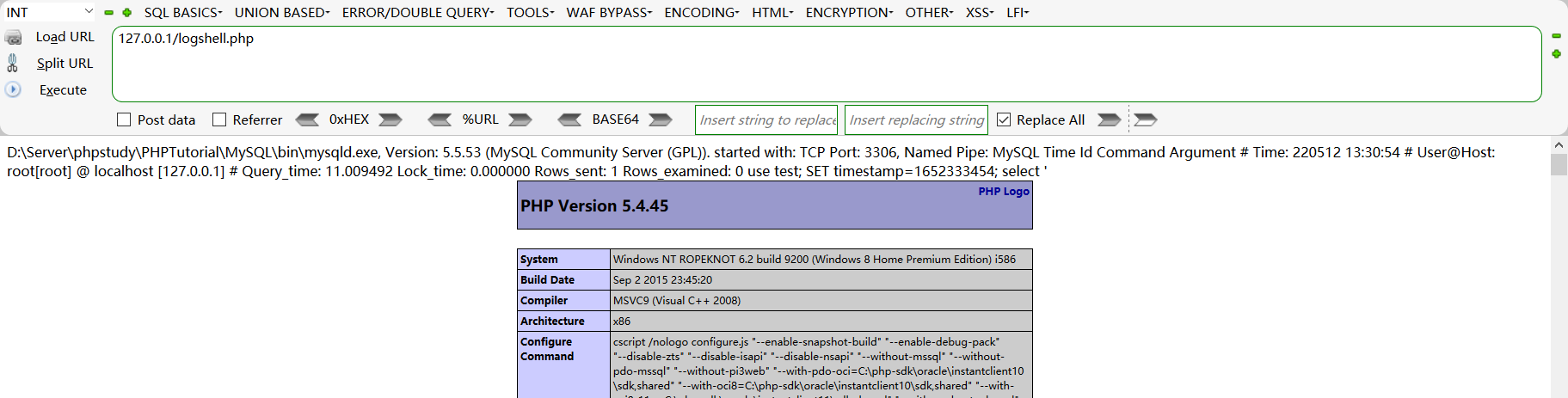Open the LFI menu
Screen dimensions: 1568x398
coord(1018,12)
